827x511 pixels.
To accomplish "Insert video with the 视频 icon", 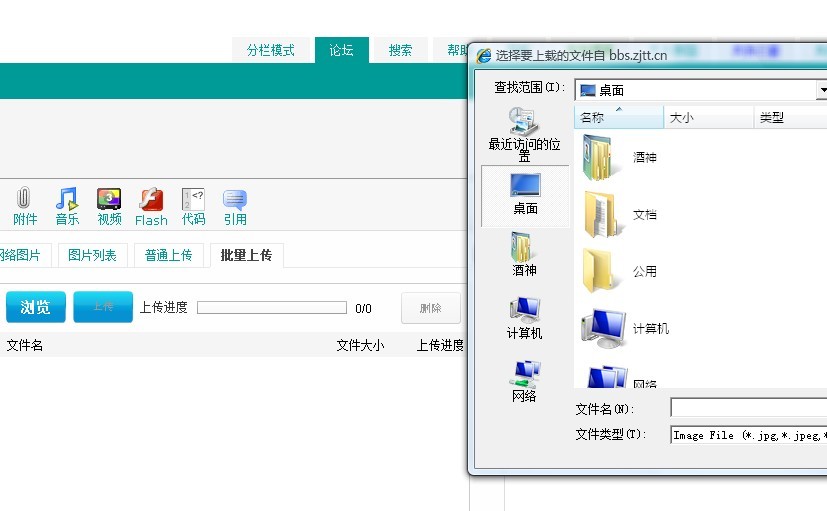I will tap(109, 199).
